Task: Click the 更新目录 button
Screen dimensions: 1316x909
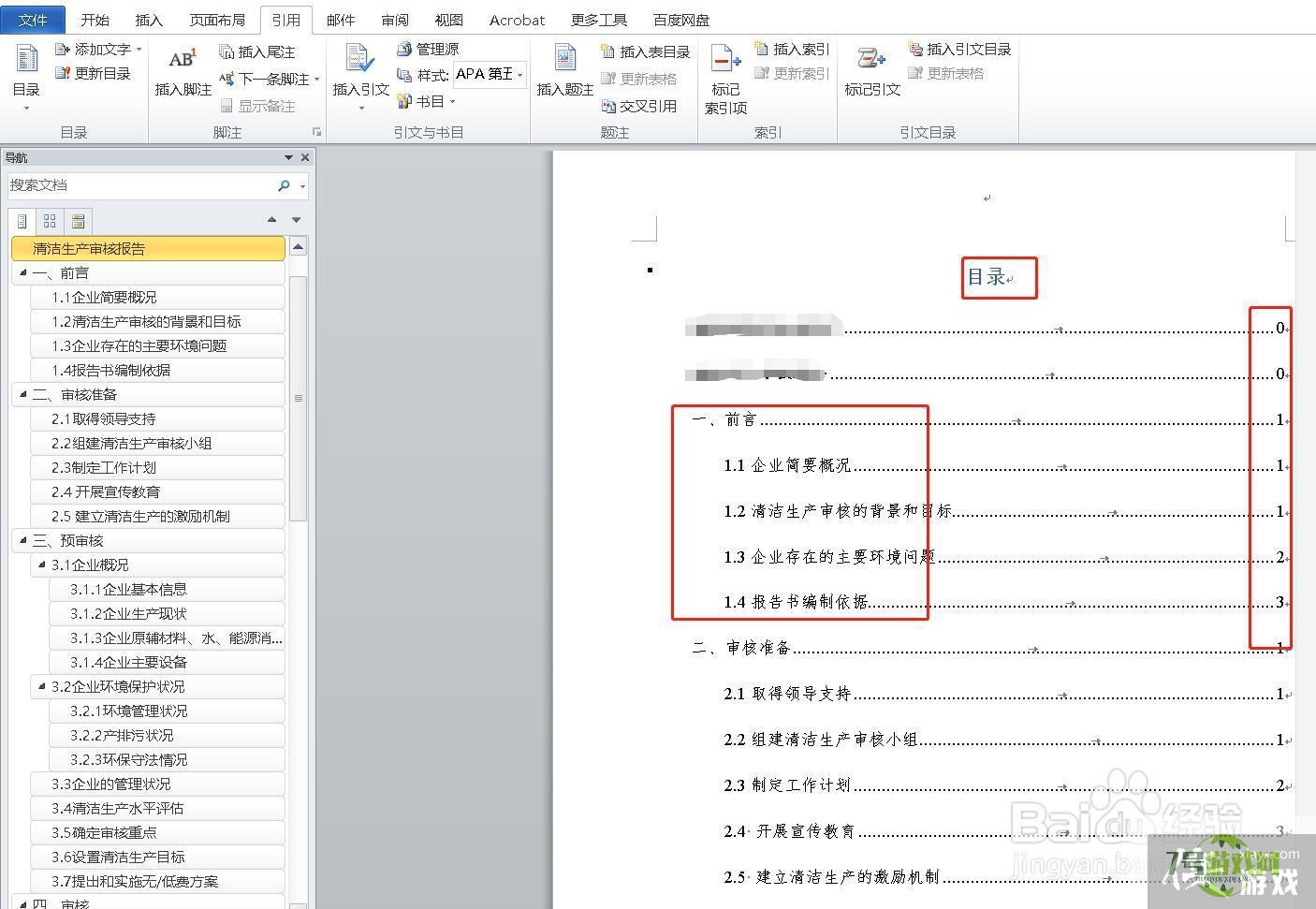Action: point(93,73)
